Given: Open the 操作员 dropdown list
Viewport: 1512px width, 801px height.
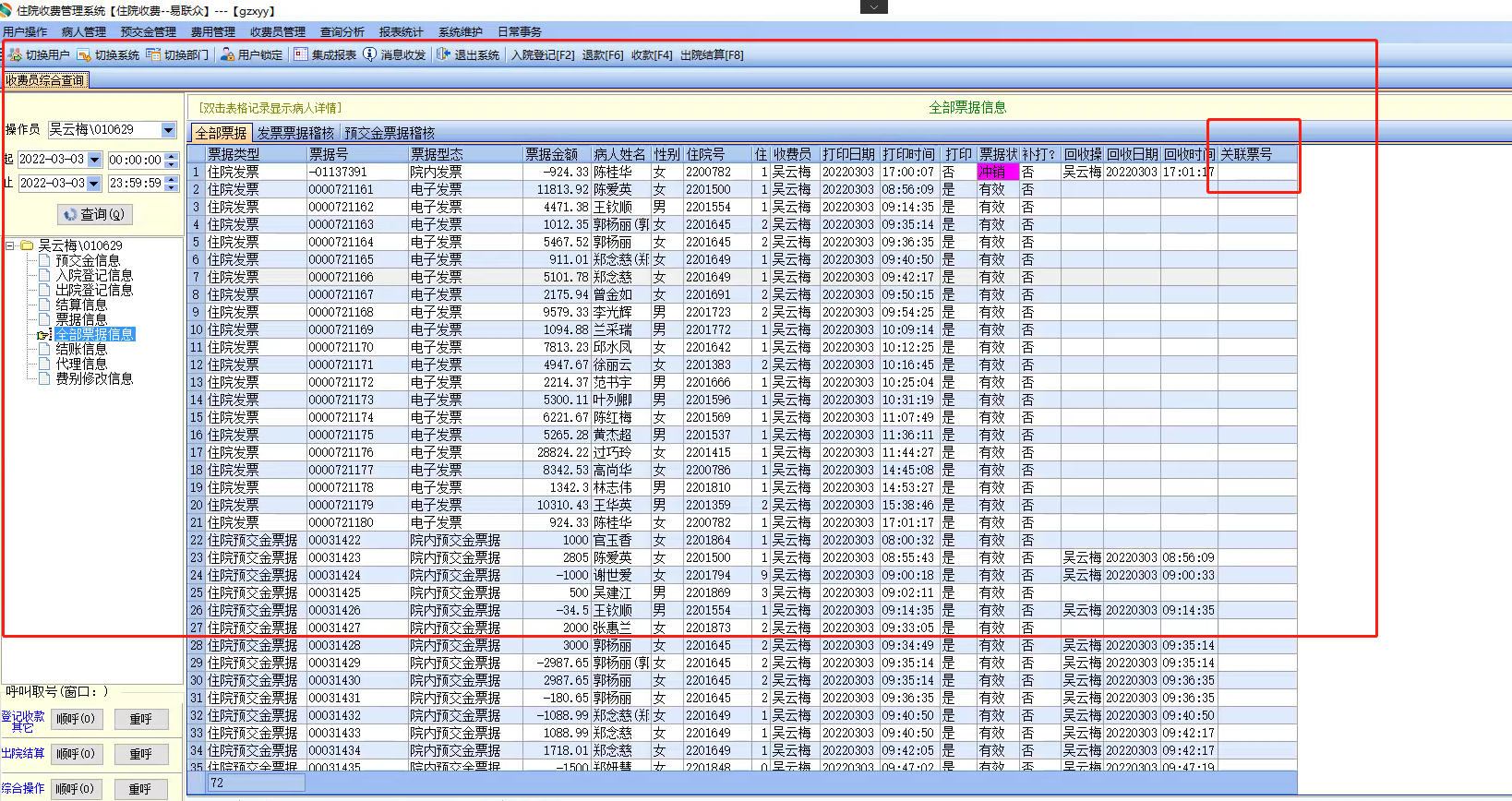Looking at the screenshot, I should click(x=168, y=130).
